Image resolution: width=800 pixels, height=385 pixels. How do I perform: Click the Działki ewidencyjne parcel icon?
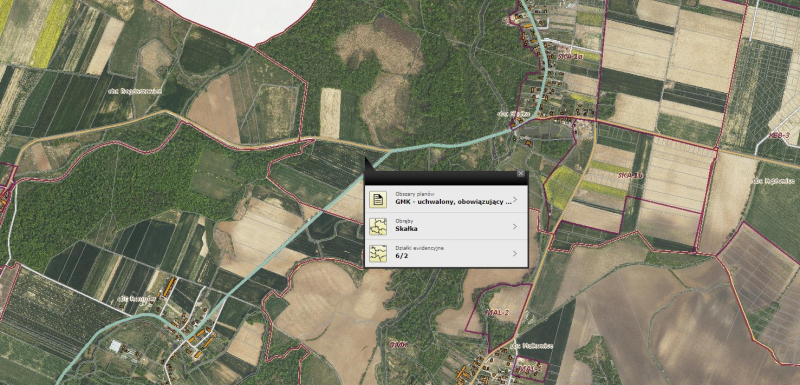(378, 253)
